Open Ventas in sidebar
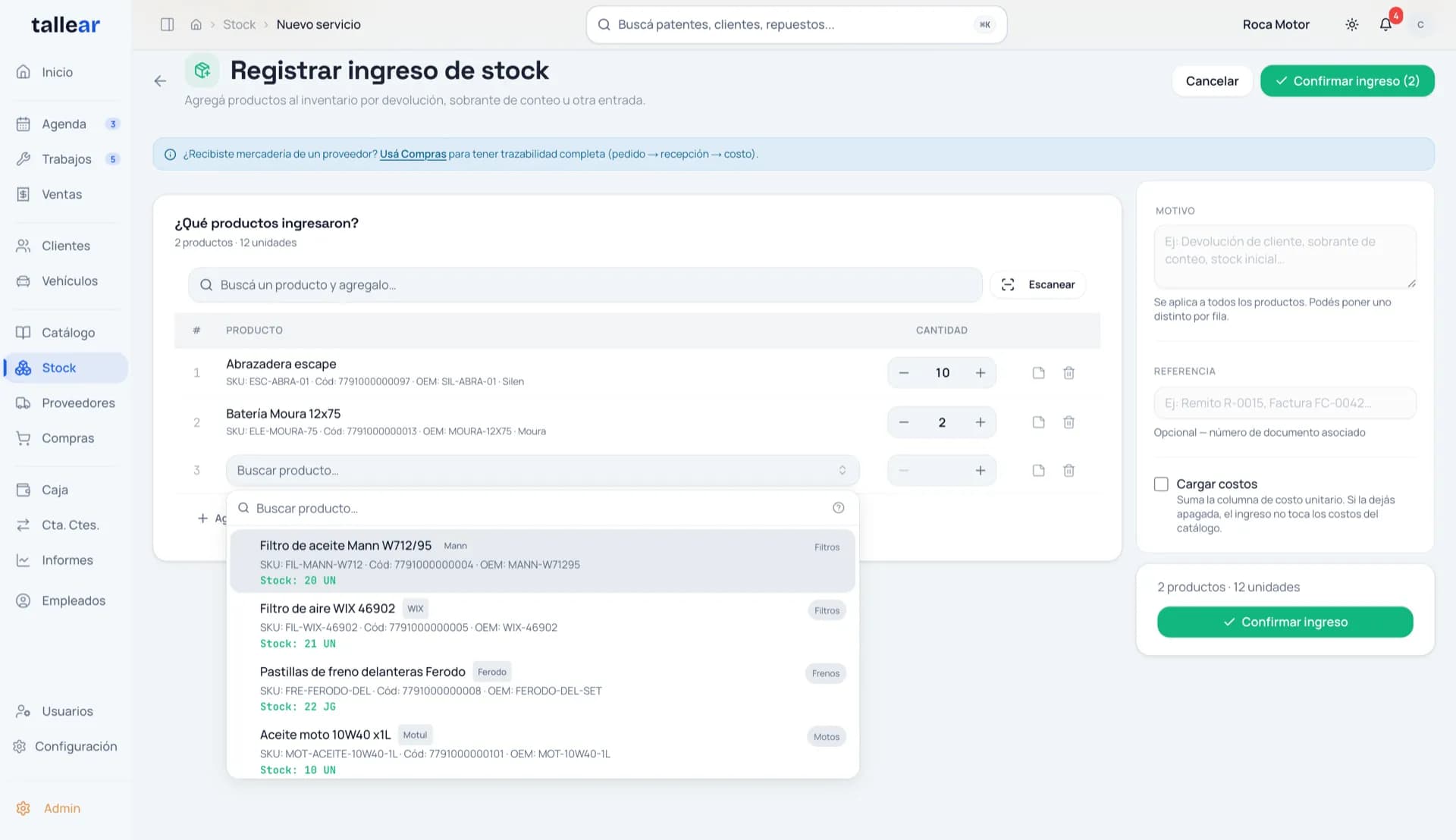1456x840 pixels. click(65, 194)
